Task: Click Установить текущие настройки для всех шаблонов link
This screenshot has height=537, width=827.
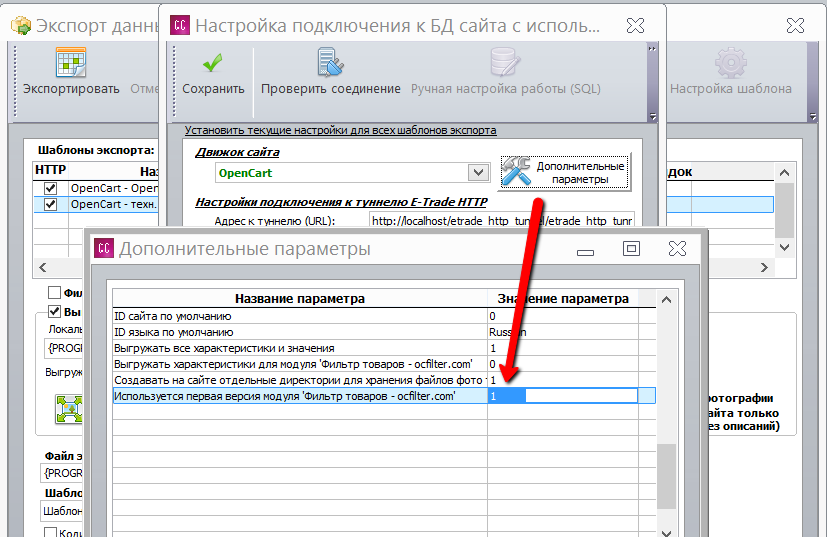Action: [340, 130]
